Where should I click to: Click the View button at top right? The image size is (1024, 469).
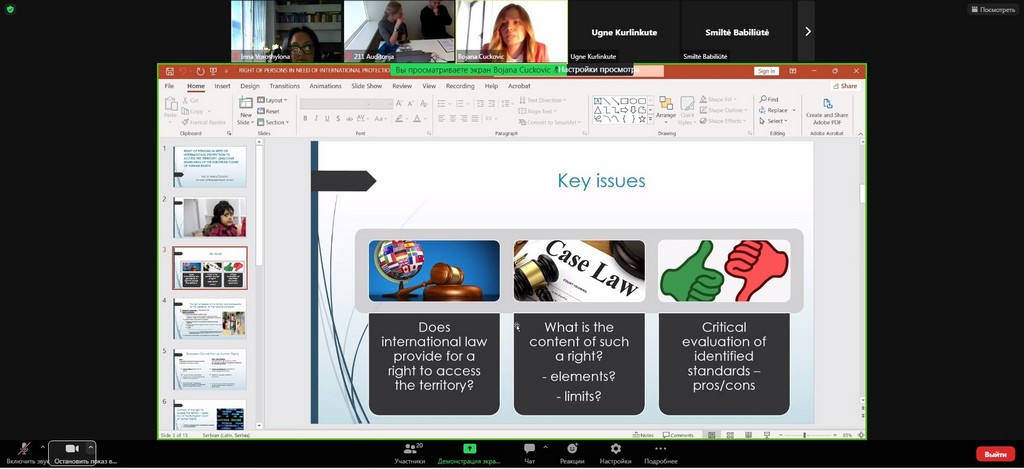point(992,9)
